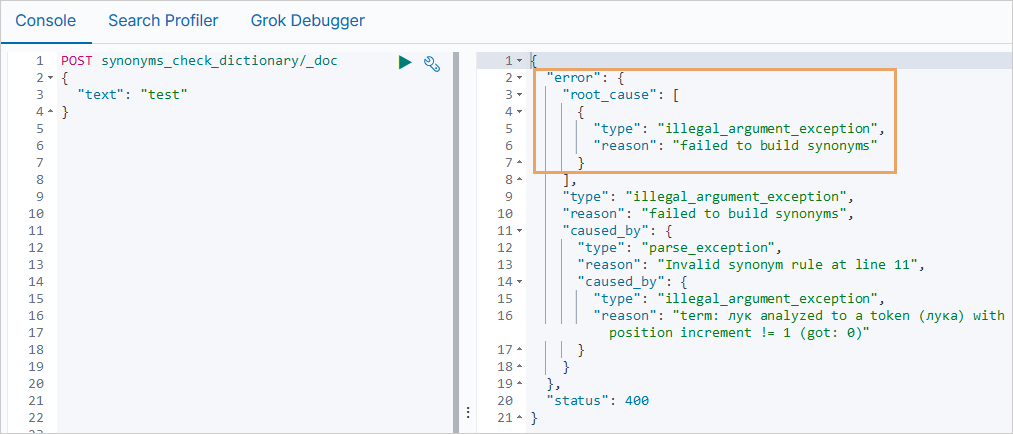Viewport: 1013px width, 434px height.
Task: Click the green send request play icon
Action: click(x=405, y=62)
